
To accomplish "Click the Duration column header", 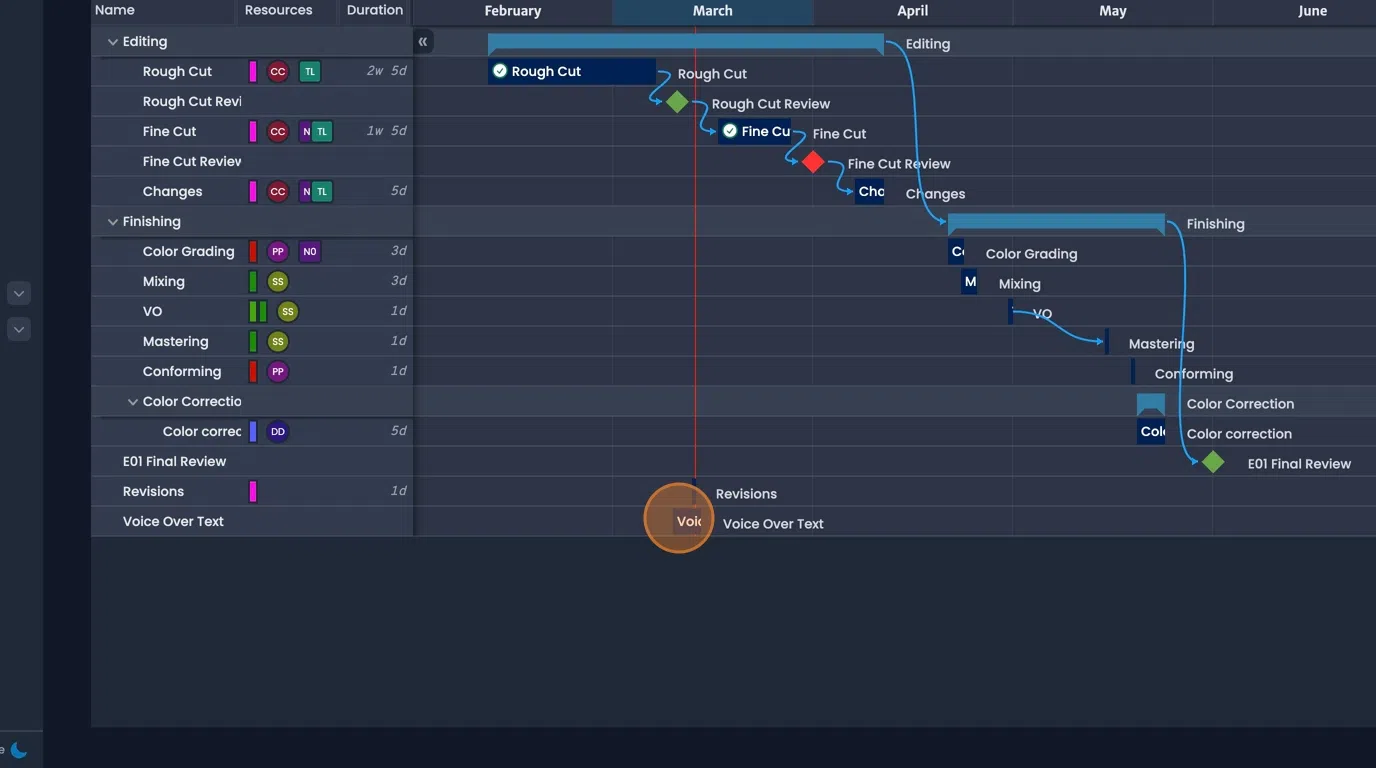I will (374, 11).
